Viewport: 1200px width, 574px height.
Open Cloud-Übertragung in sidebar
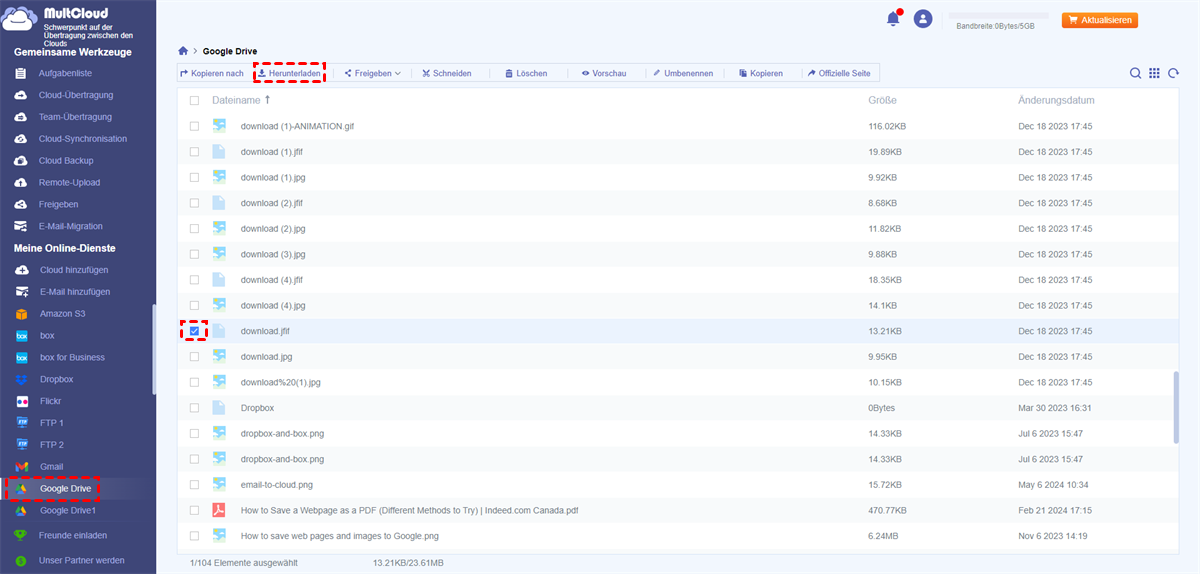tap(76, 95)
